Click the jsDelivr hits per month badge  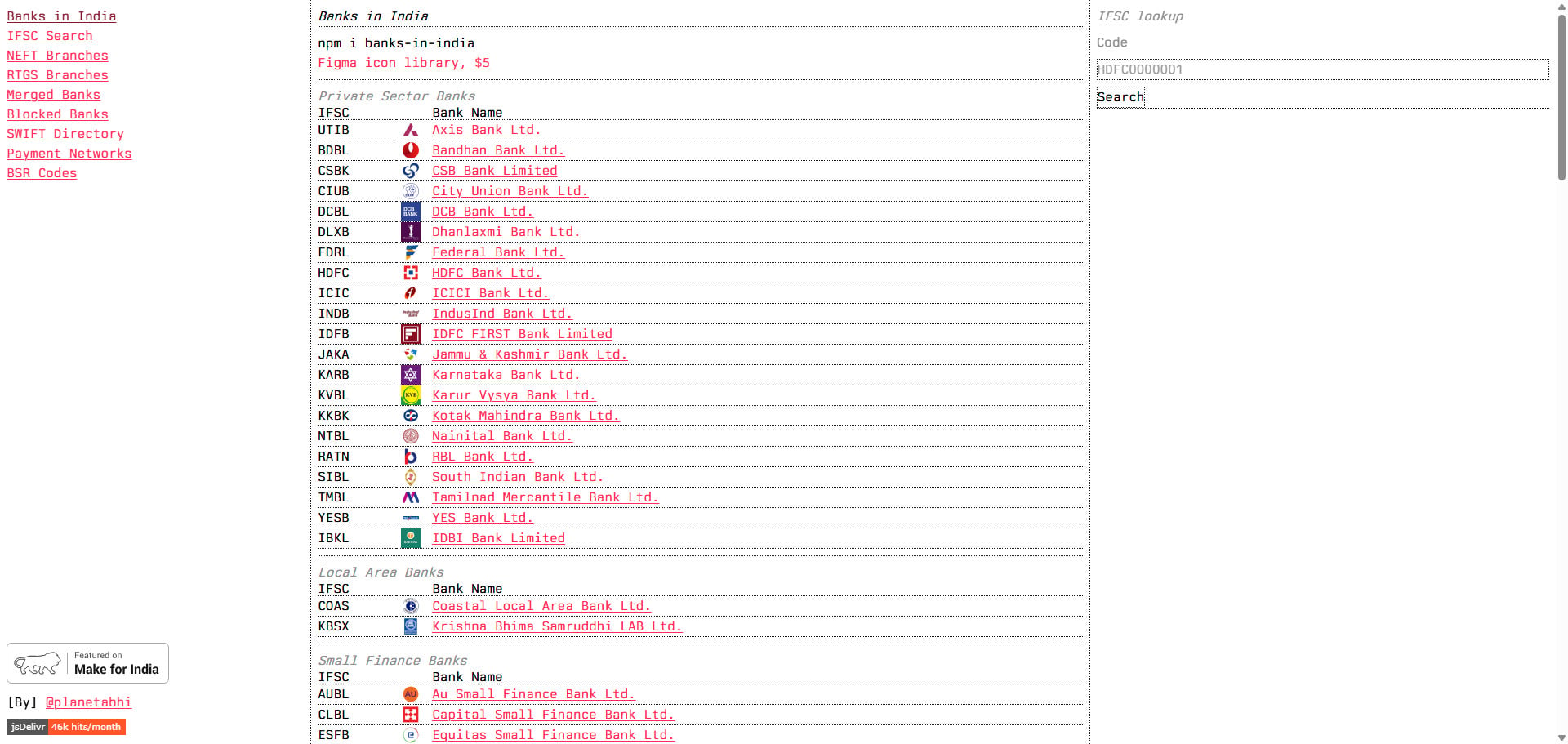click(x=66, y=727)
